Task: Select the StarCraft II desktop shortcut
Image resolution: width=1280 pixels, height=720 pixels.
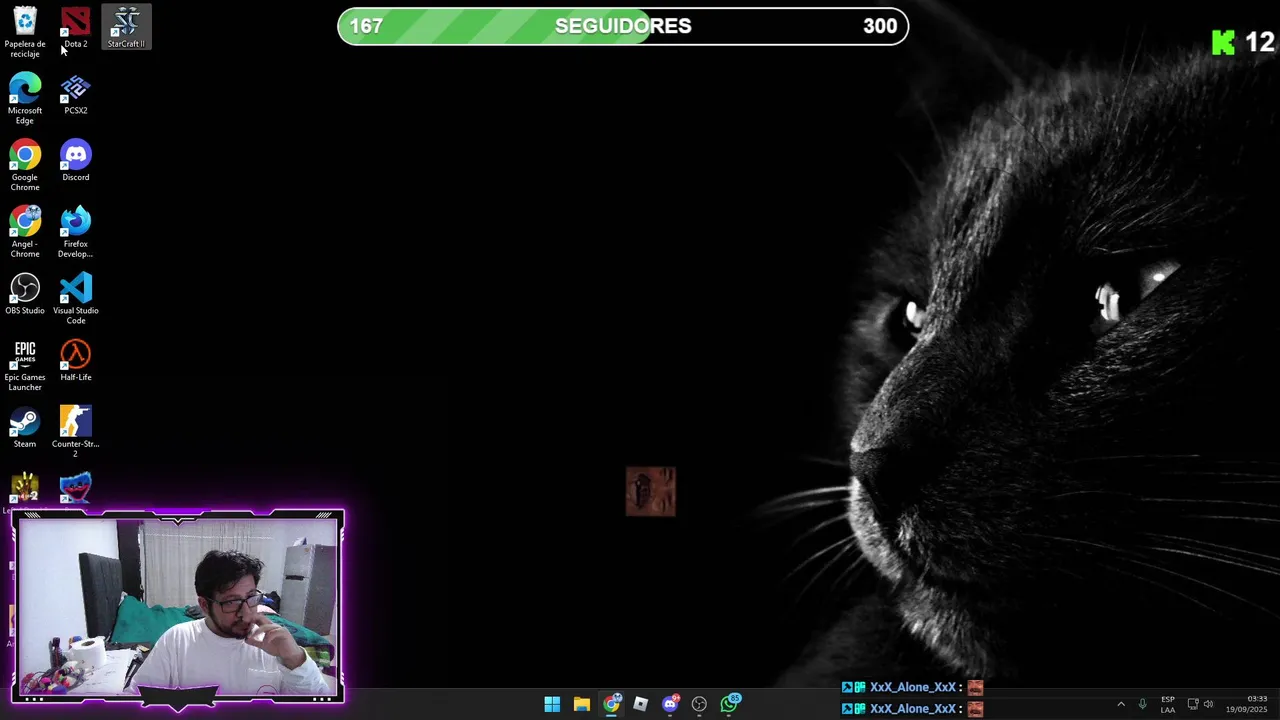Action: 126,28
